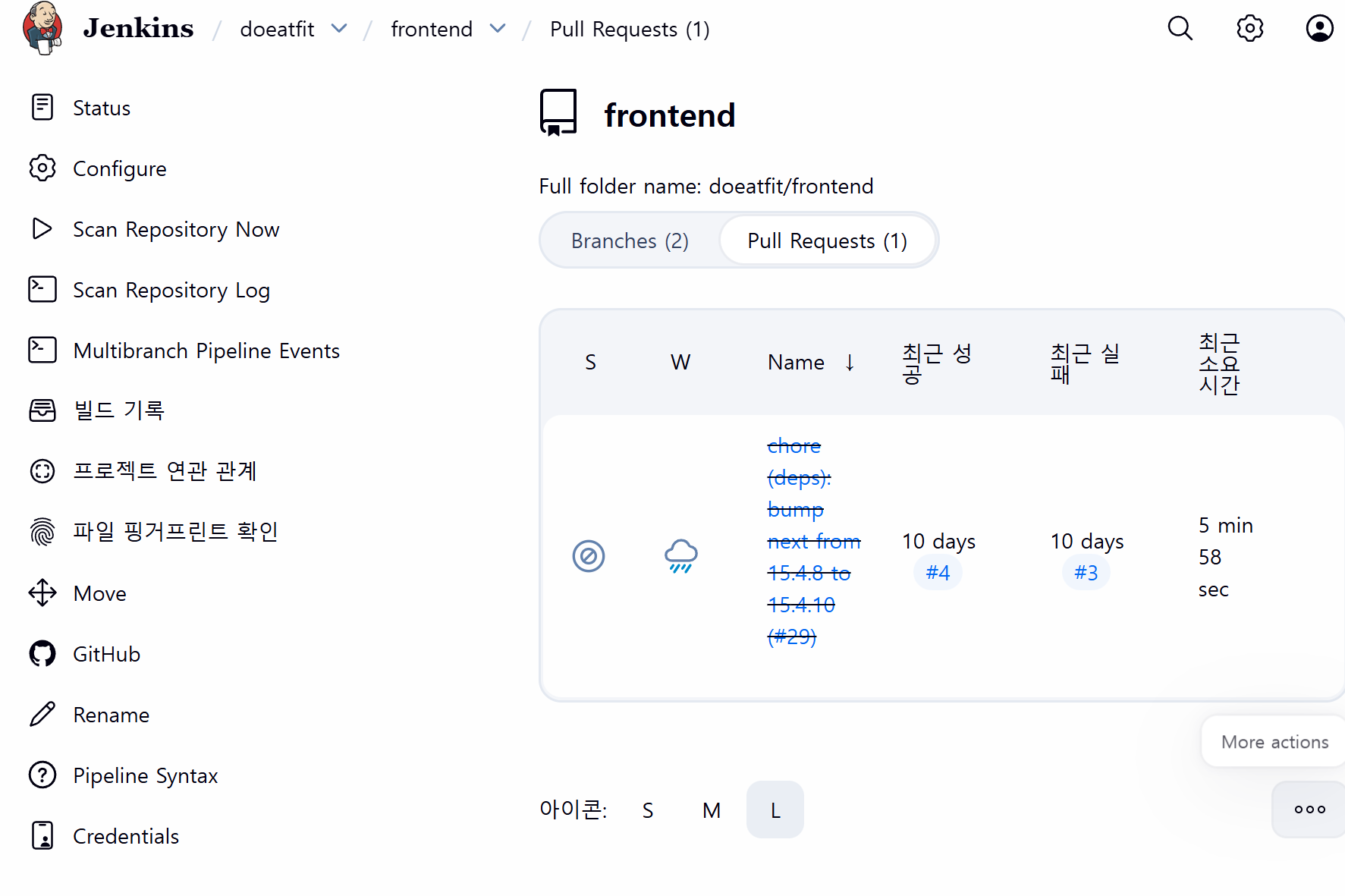
Task: Expand the frontend breadcrumb dropdown
Action: point(498,29)
